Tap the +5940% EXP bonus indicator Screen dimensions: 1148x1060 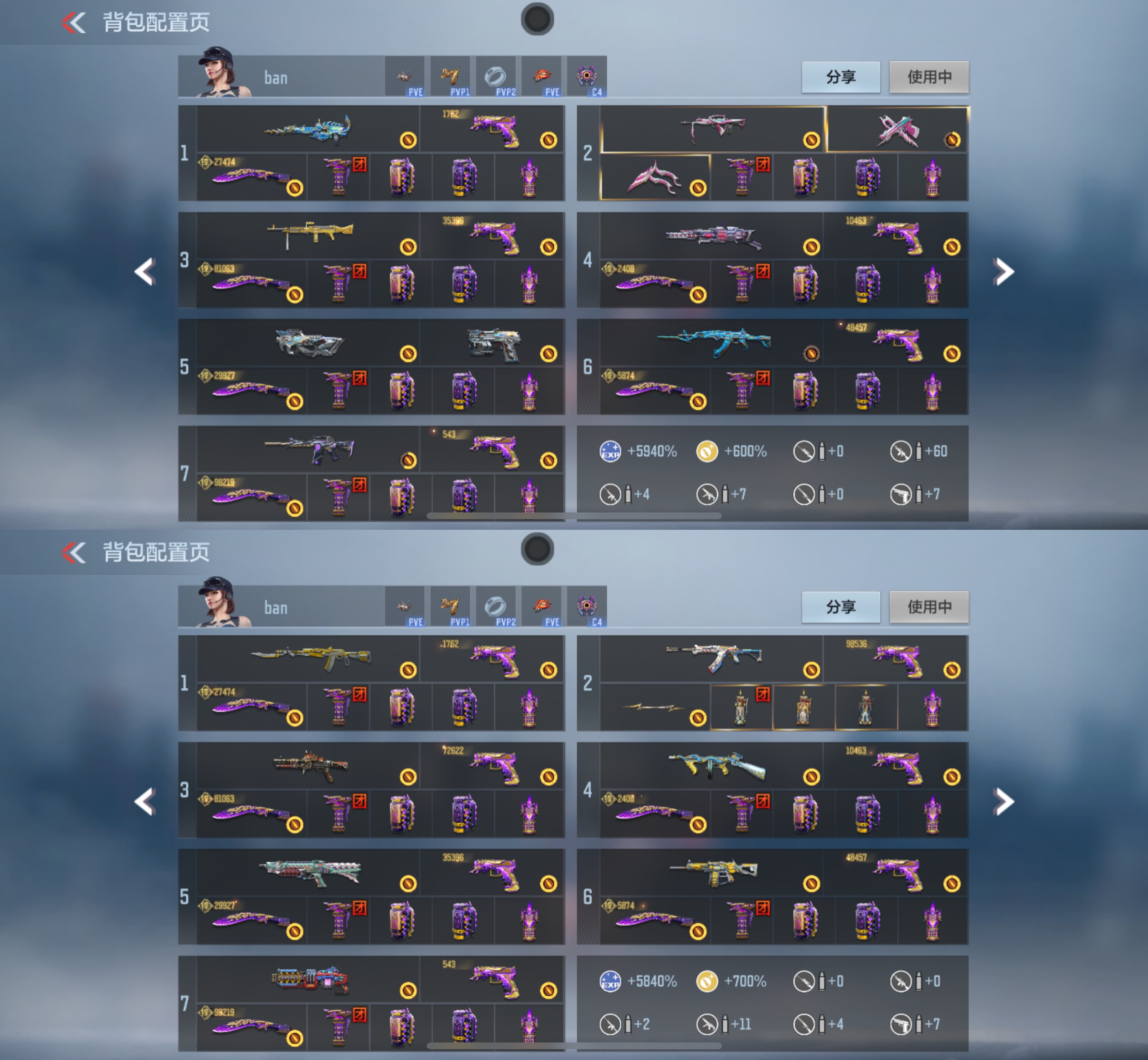[638, 451]
